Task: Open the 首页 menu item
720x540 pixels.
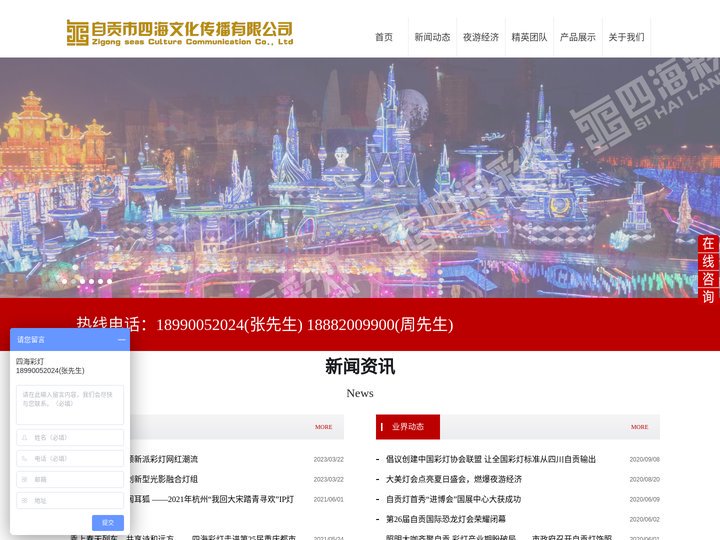Action: click(x=384, y=37)
